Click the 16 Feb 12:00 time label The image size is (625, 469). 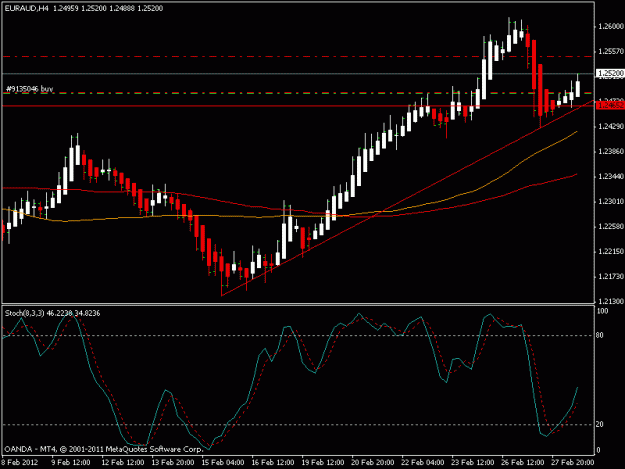click(x=273, y=462)
